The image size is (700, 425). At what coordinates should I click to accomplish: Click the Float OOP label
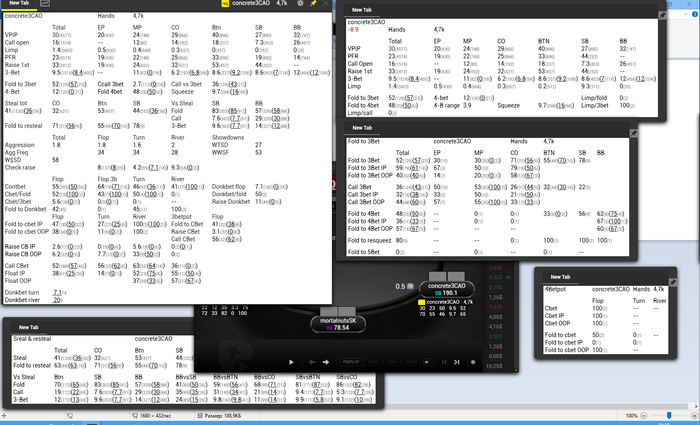(18, 281)
